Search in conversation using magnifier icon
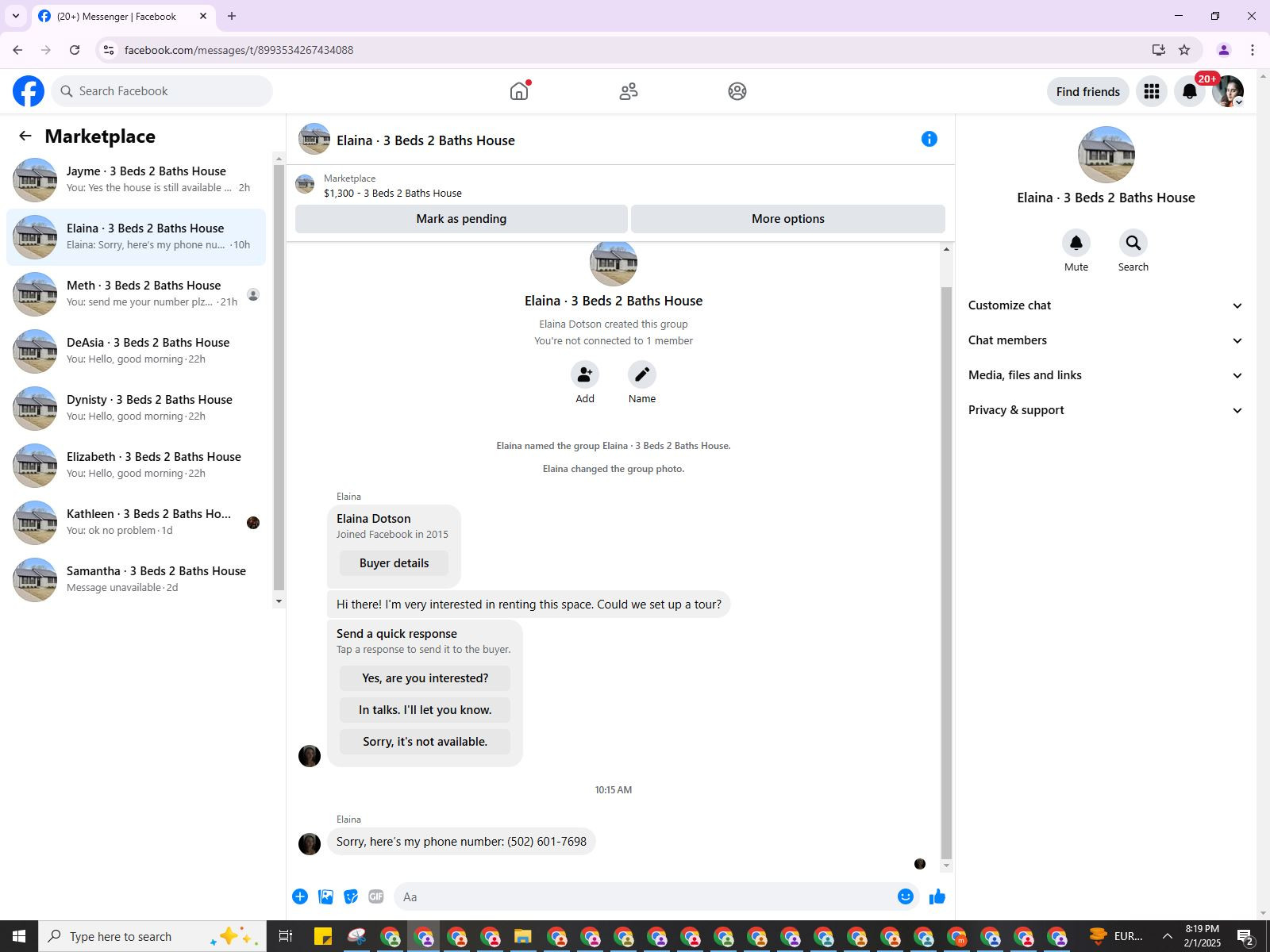 pyautogui.click(x=1133, y=243)
